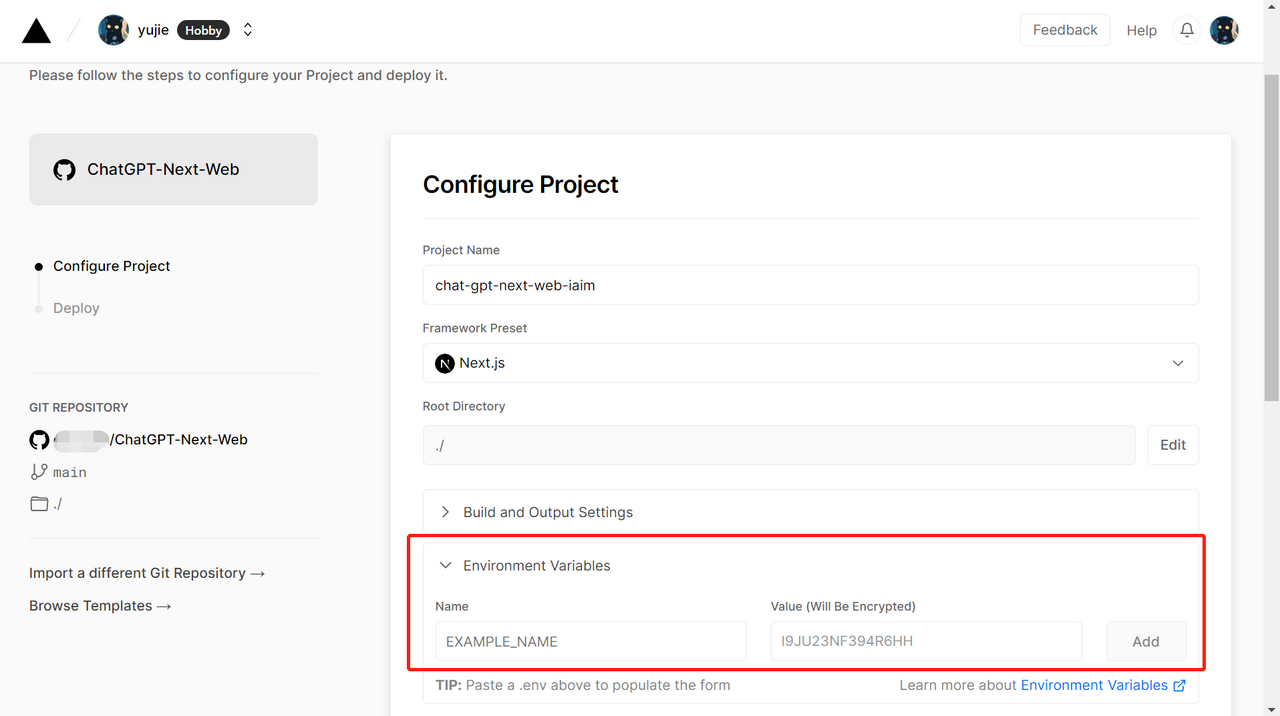Open the Framework Preset dropdown

(x=810, y=363)
